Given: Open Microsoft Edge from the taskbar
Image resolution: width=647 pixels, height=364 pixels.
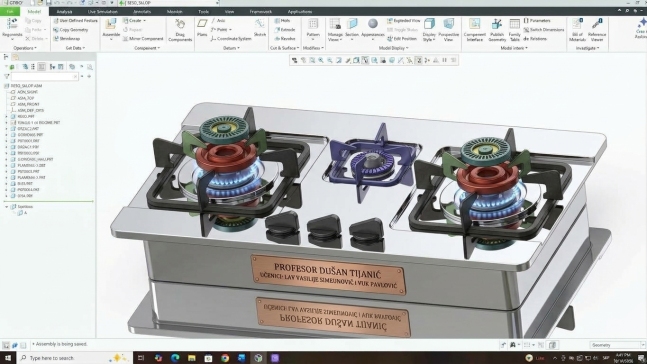Looking at the screenshot, I should click(x=175, y=358).
